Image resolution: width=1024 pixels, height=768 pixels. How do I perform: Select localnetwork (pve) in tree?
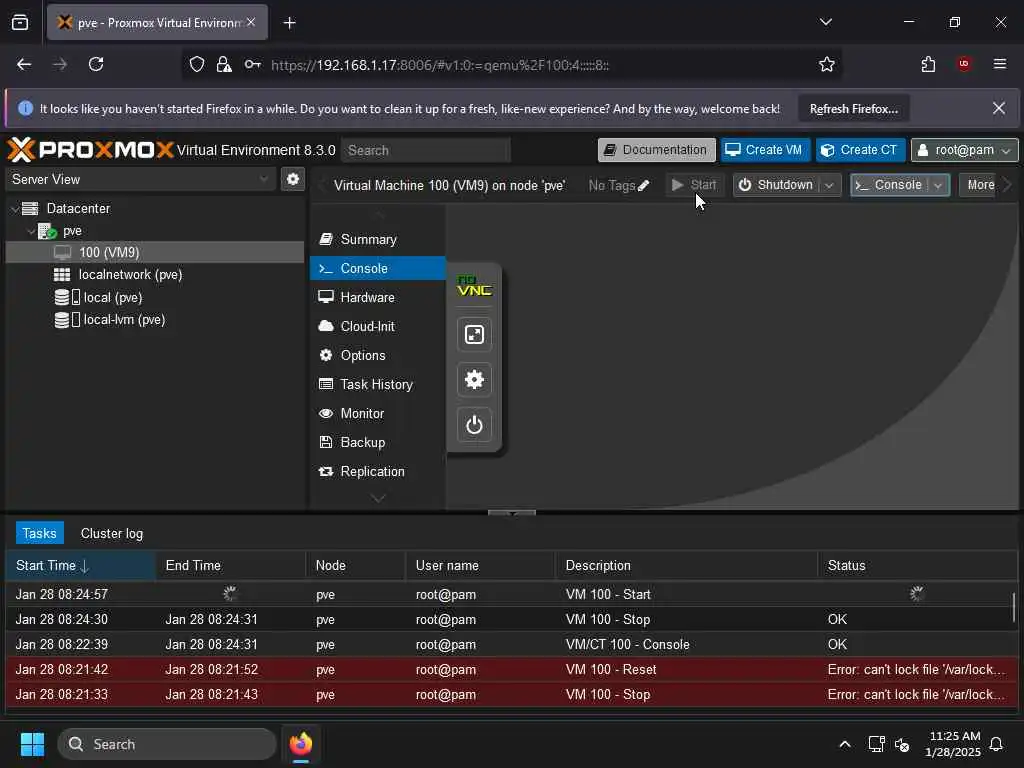pos(155,275)
